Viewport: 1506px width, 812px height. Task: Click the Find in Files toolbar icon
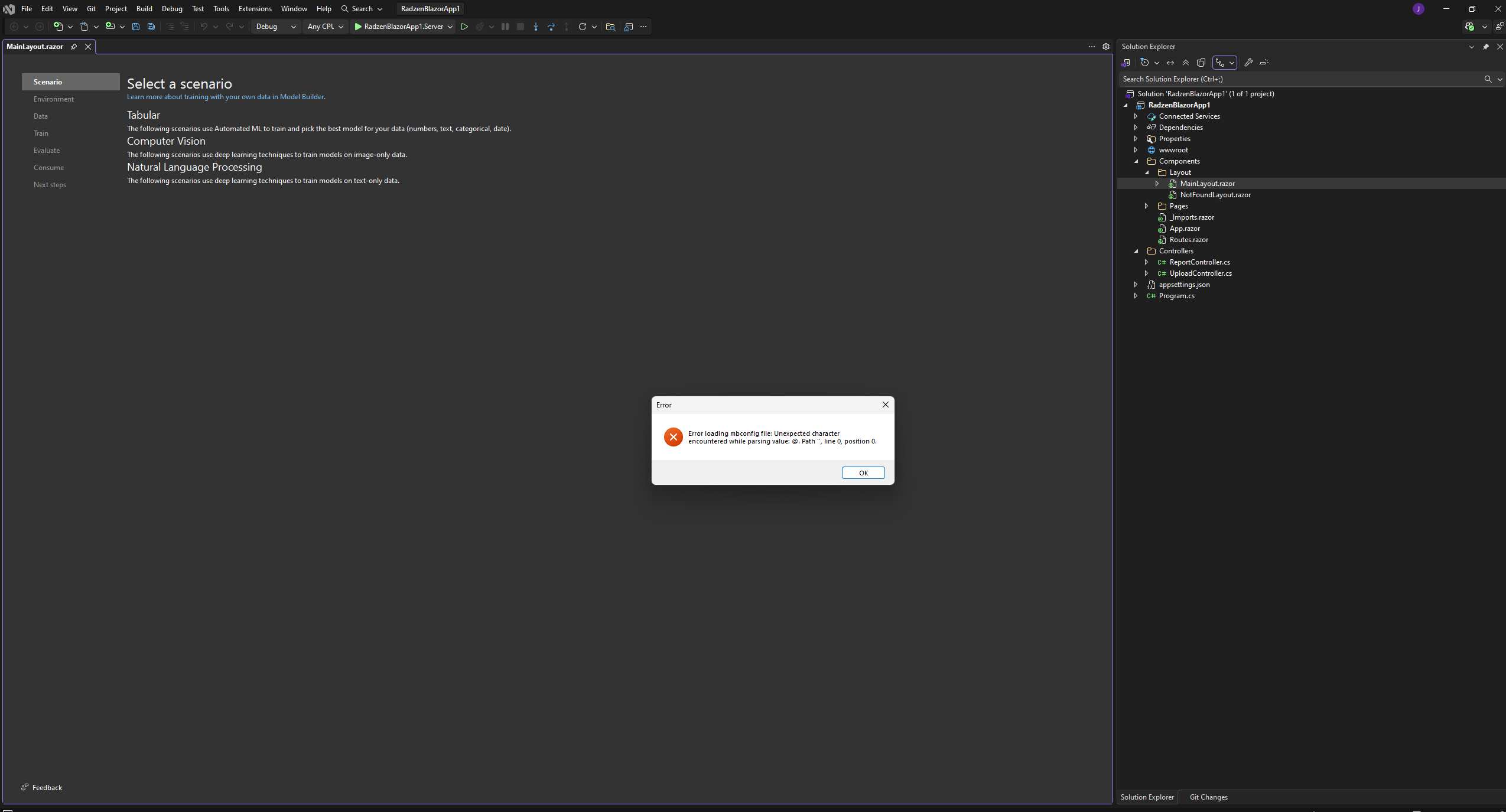[x=610, y=27]
